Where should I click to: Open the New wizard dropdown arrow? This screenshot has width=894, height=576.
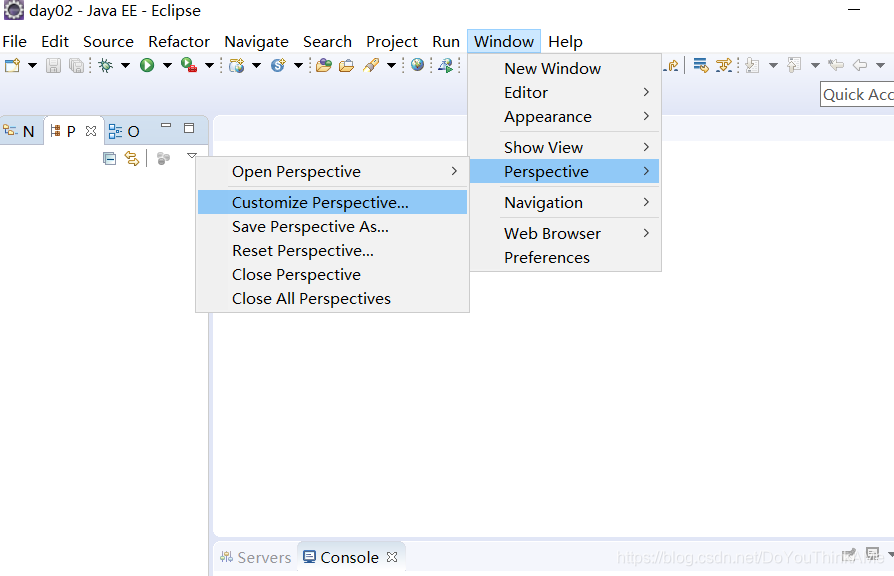pyautogui.click(x=32, y=66)
